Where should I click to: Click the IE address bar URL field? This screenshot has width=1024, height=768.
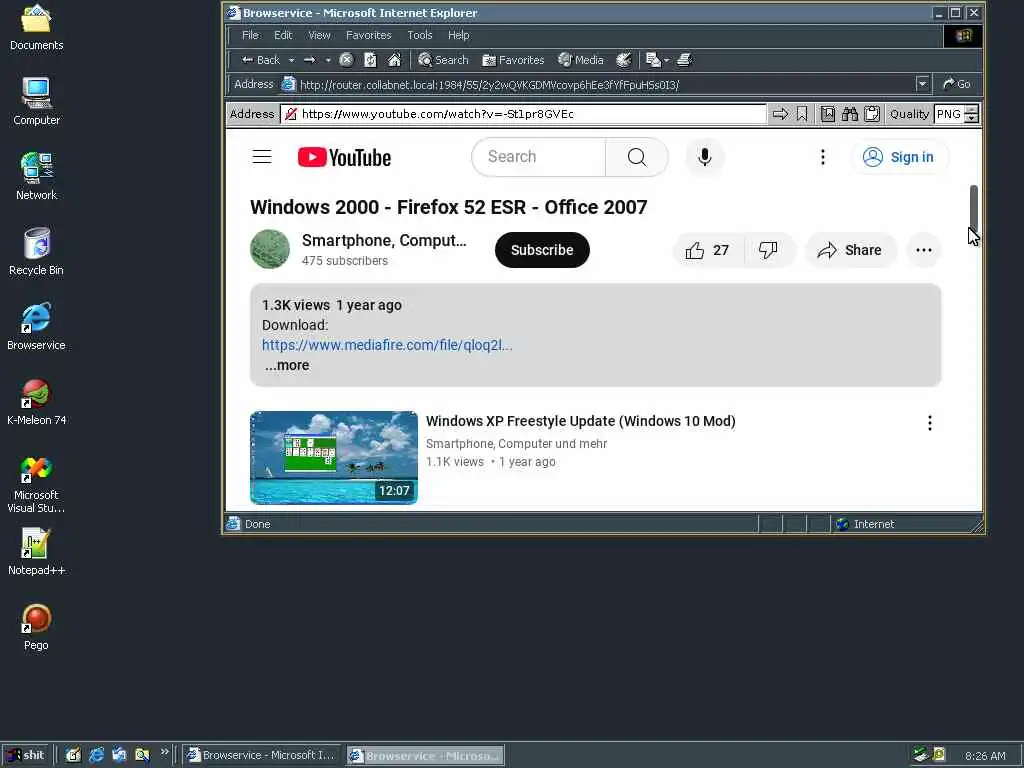pyautogui.click(x=597, y=85)
